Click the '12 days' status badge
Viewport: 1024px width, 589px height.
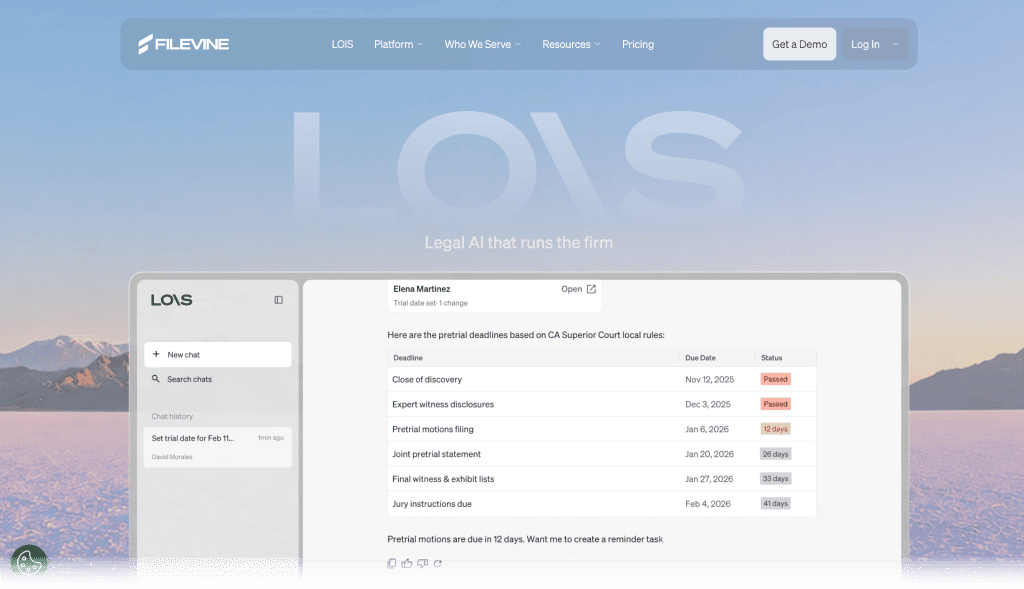pos(775,429)
